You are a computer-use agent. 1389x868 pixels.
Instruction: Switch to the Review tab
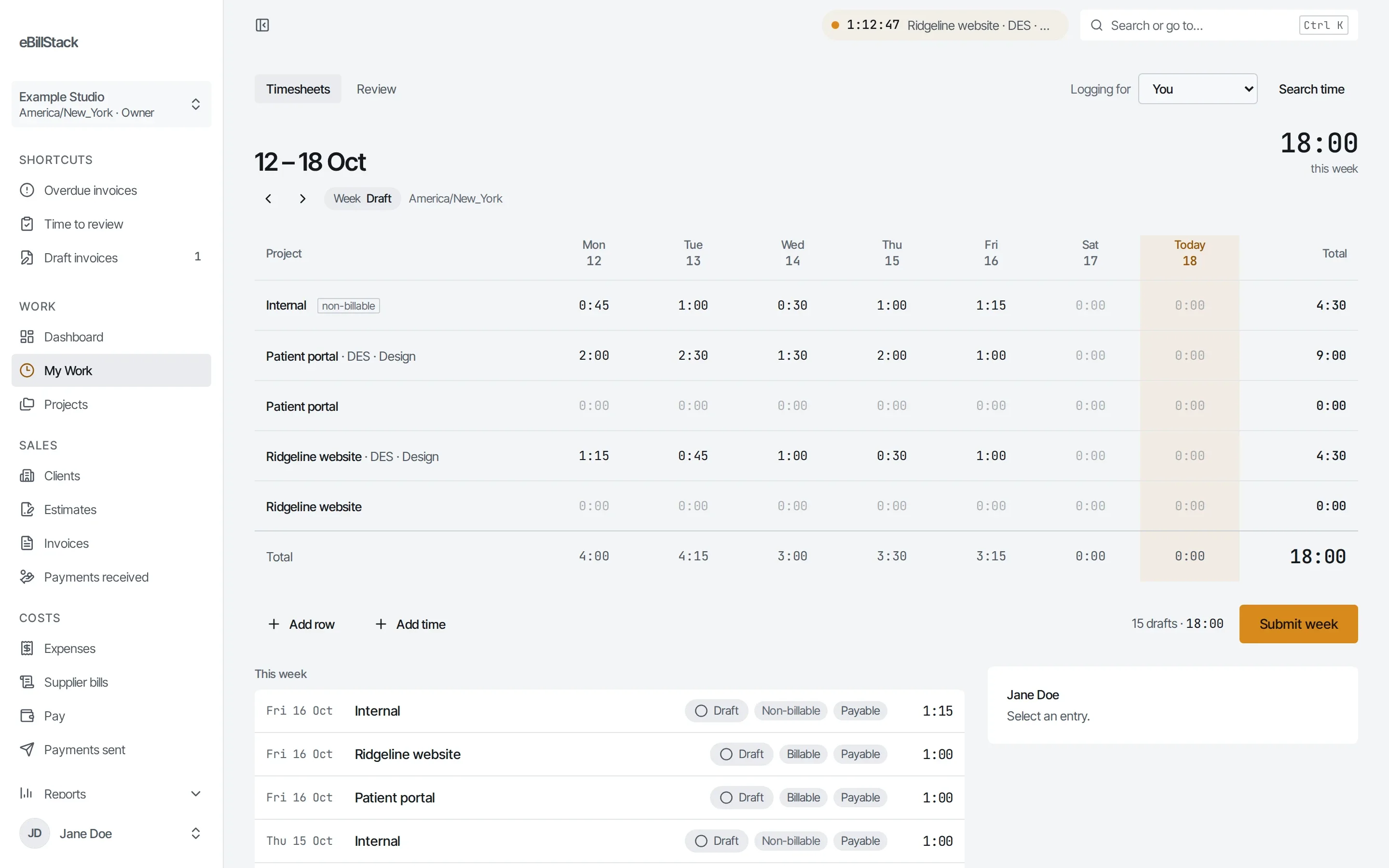click(x=376, y=89)
